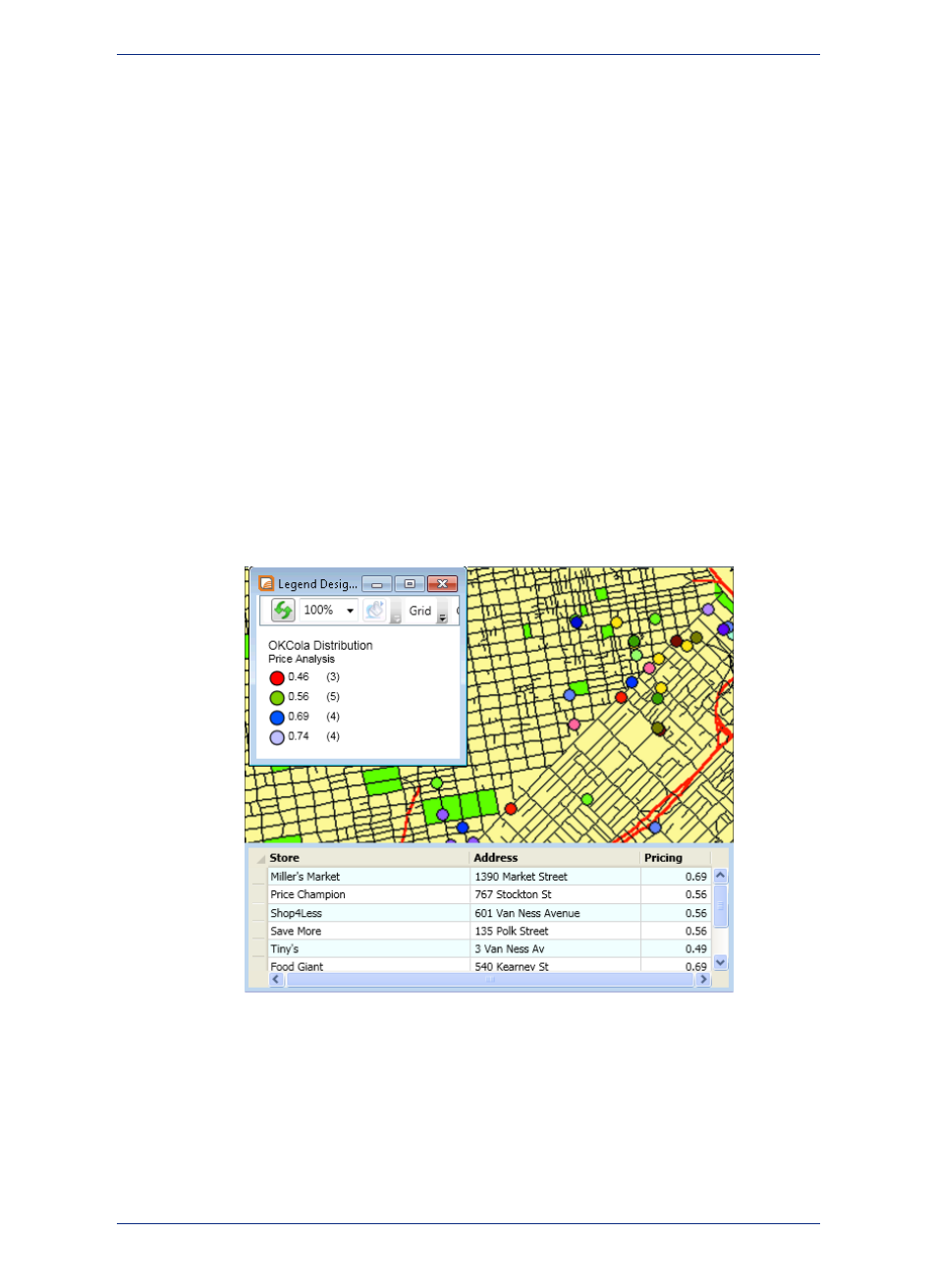Click the (5) count next to 0.56

pos(333,697)
